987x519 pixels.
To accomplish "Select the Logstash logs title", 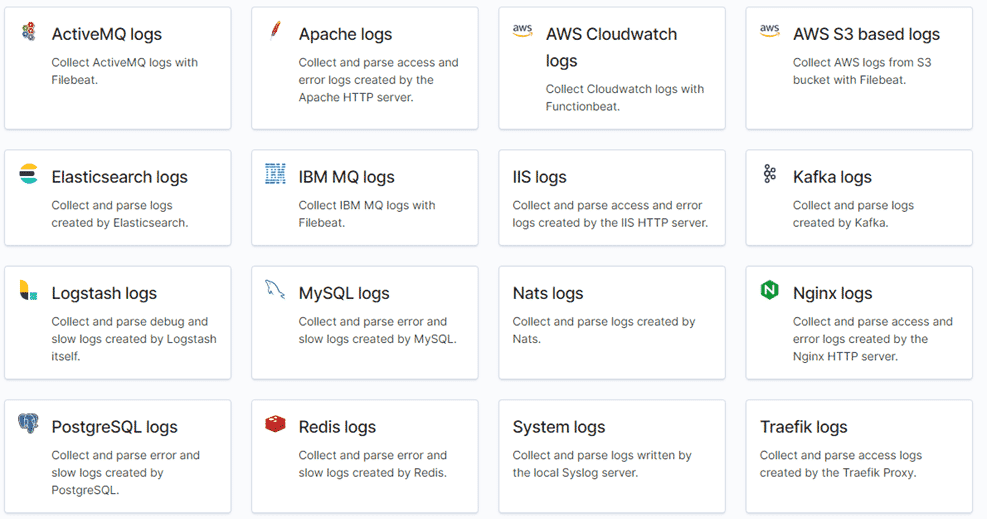I will 104,293.
